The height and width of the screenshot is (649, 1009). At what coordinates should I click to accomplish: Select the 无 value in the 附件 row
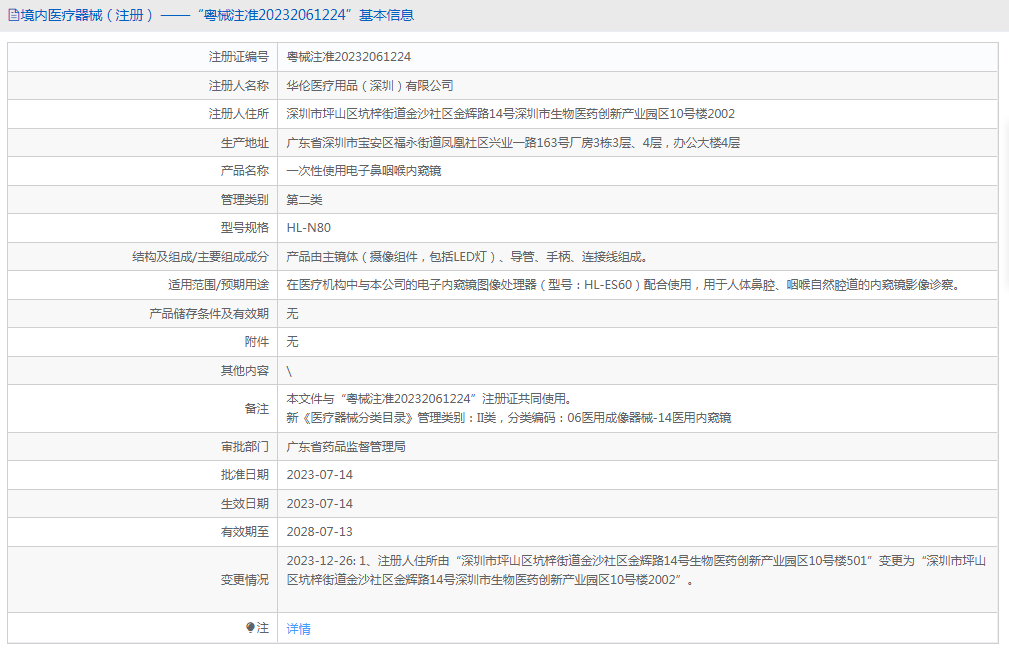292,342
